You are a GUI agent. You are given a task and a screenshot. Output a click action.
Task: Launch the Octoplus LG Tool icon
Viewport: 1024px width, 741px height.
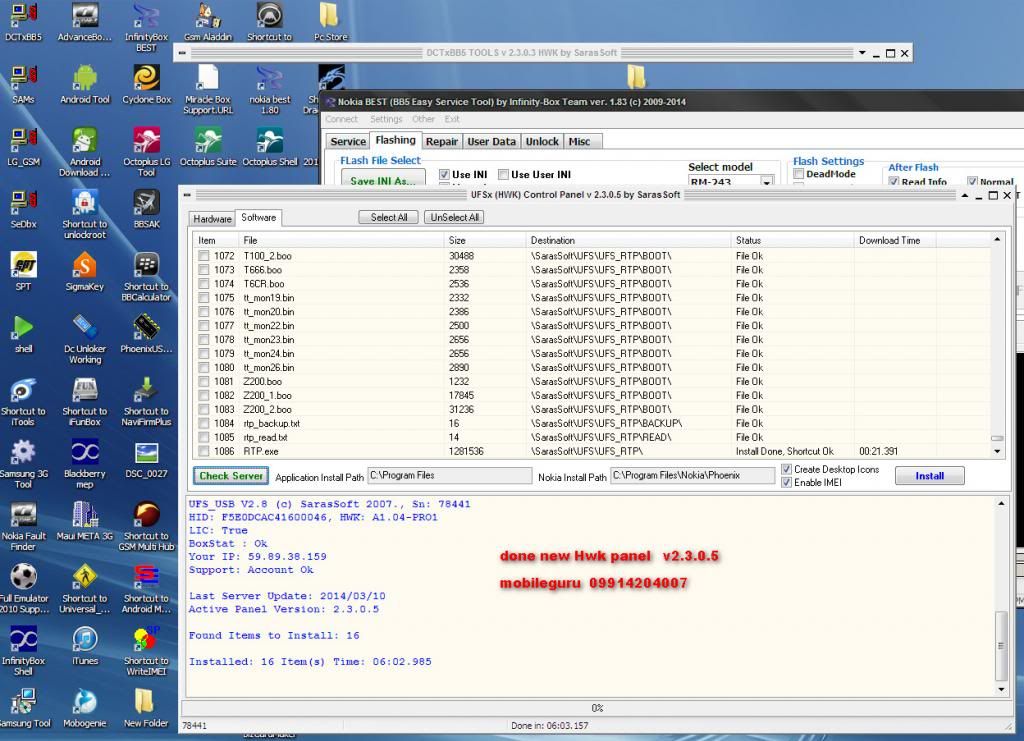point(146,152)
